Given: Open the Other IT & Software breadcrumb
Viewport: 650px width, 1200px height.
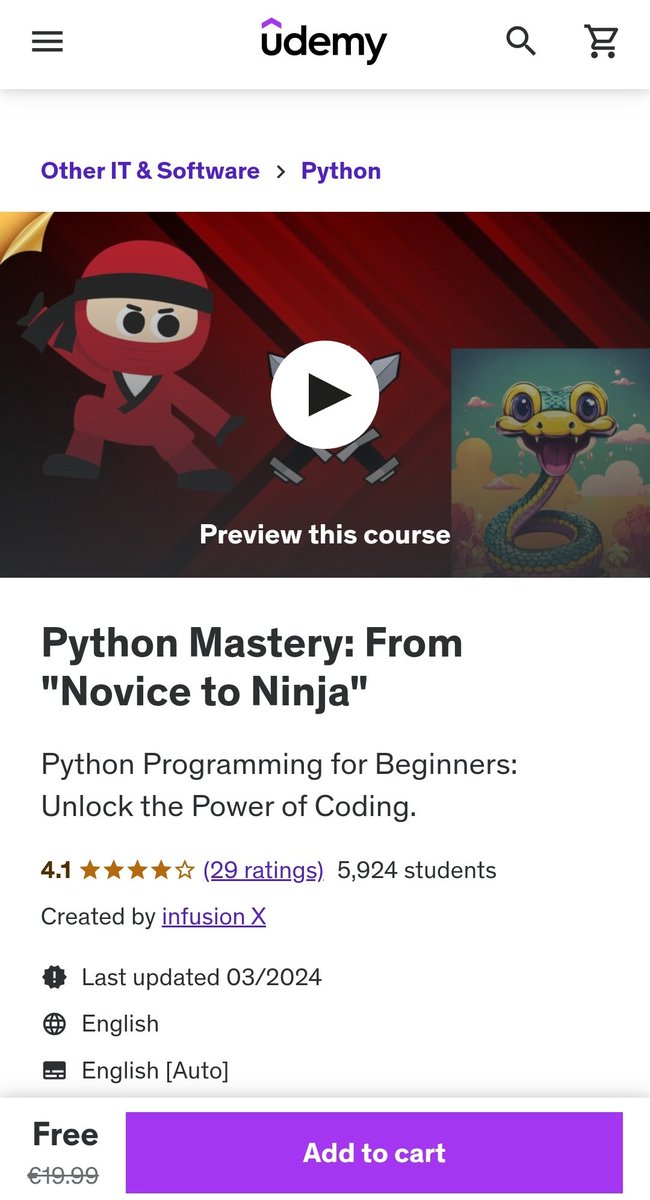Looking at the screenshot, I should (150, 171).
